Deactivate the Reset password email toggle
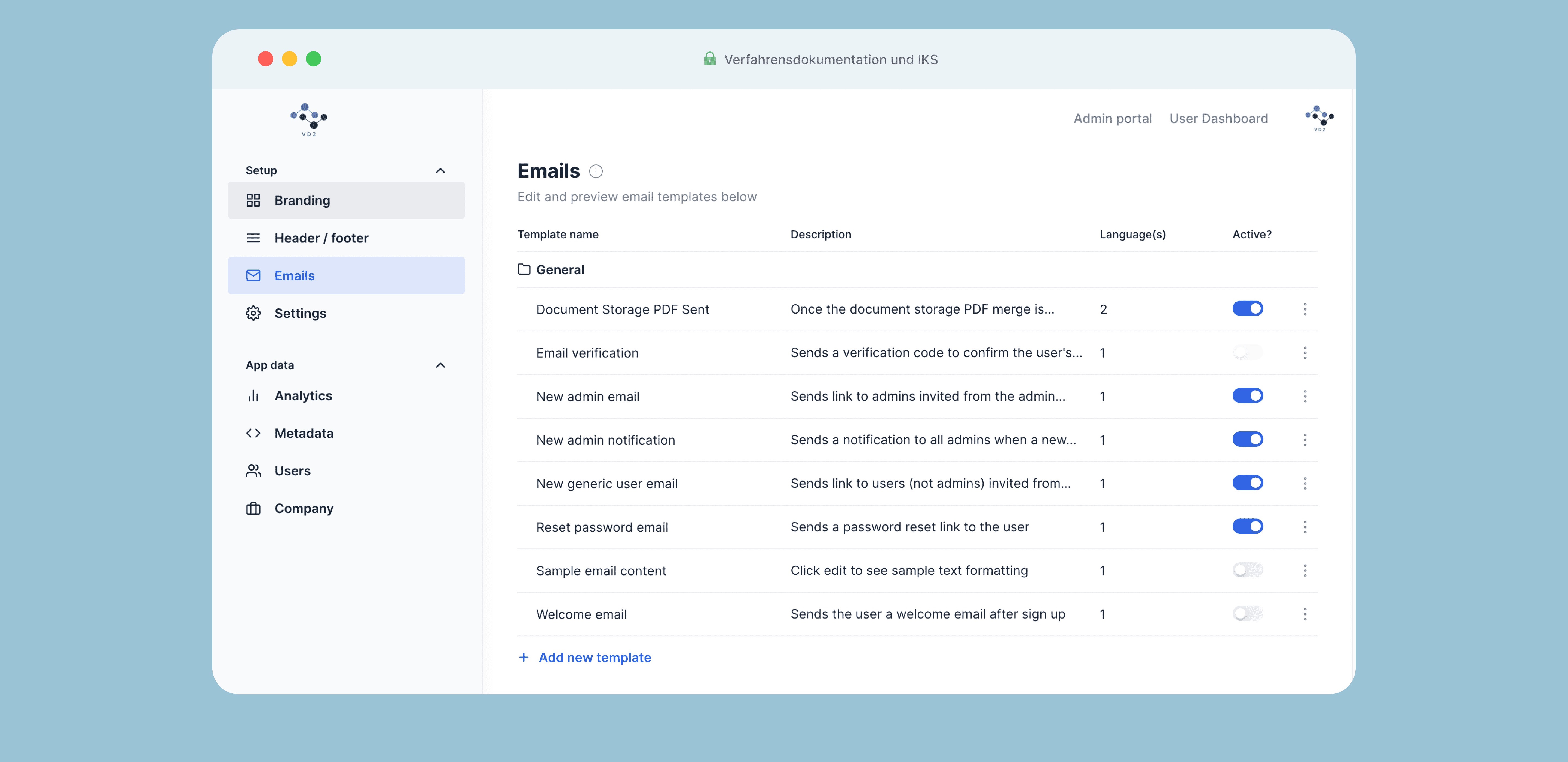 click(x=1248, y=527)
